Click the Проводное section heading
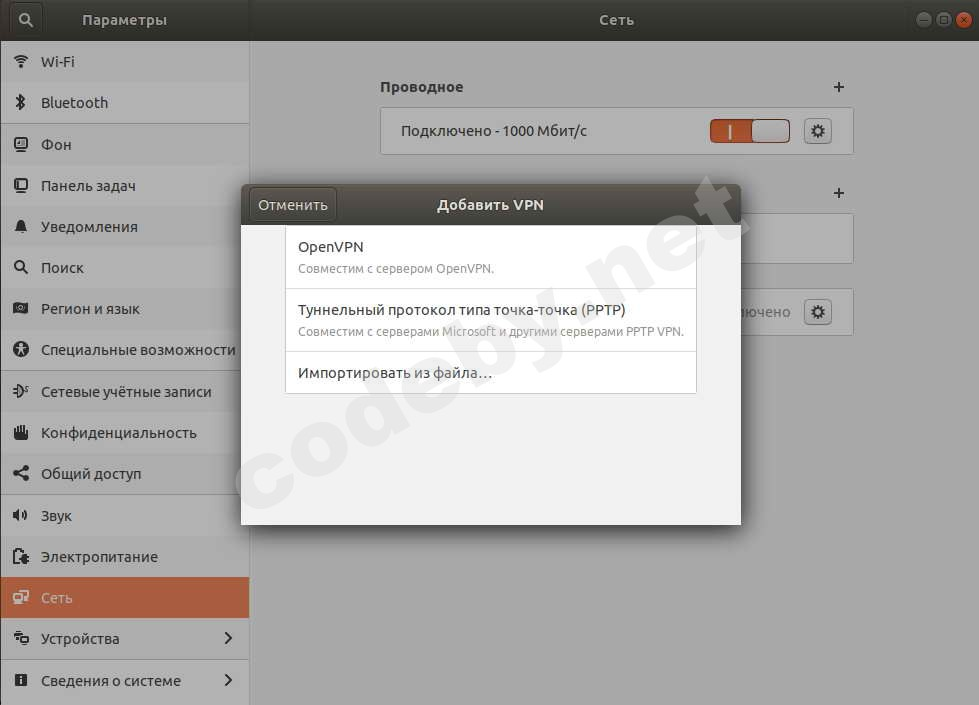The height and width of the screenshot is (705, 979). point(421,87)
